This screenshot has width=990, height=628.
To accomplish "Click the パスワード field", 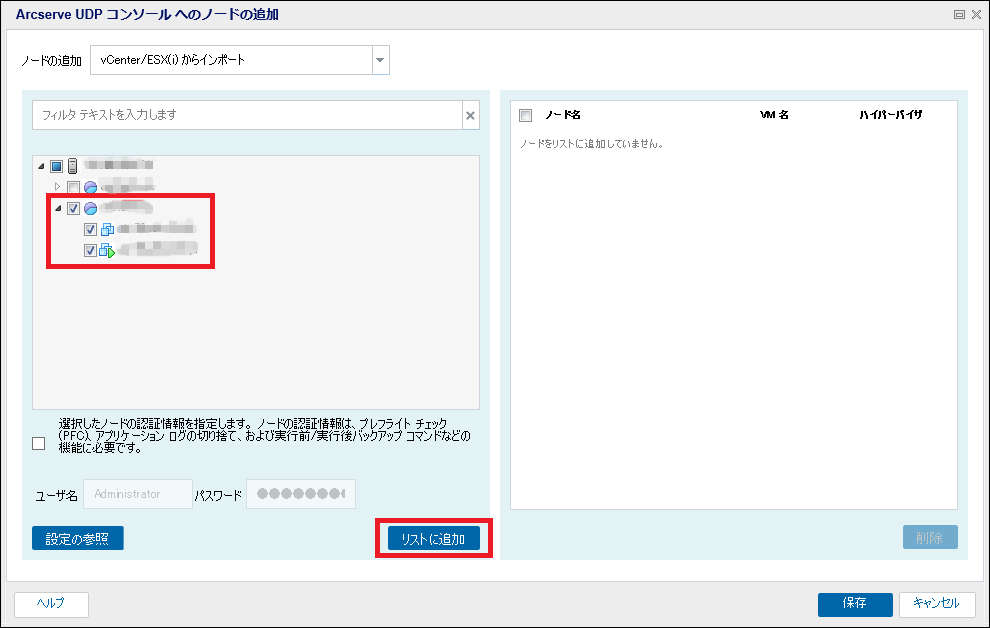I will 301,494.
